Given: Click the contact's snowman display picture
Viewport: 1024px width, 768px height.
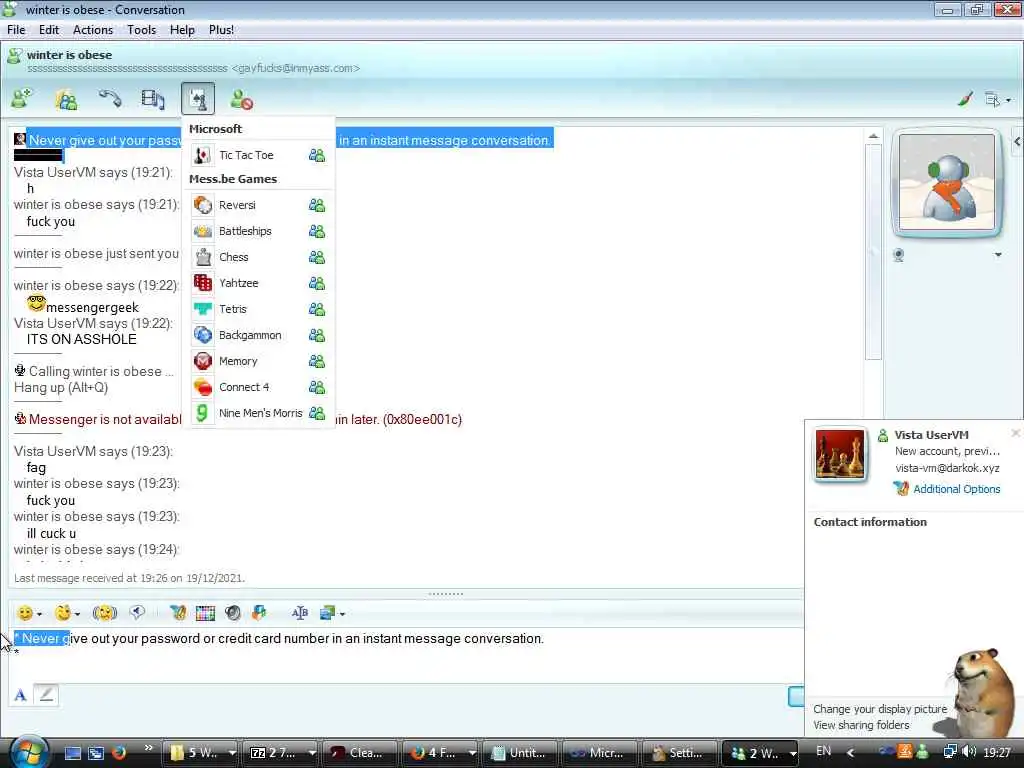Looking at the screenshot, I should click(x=946, y=182).
